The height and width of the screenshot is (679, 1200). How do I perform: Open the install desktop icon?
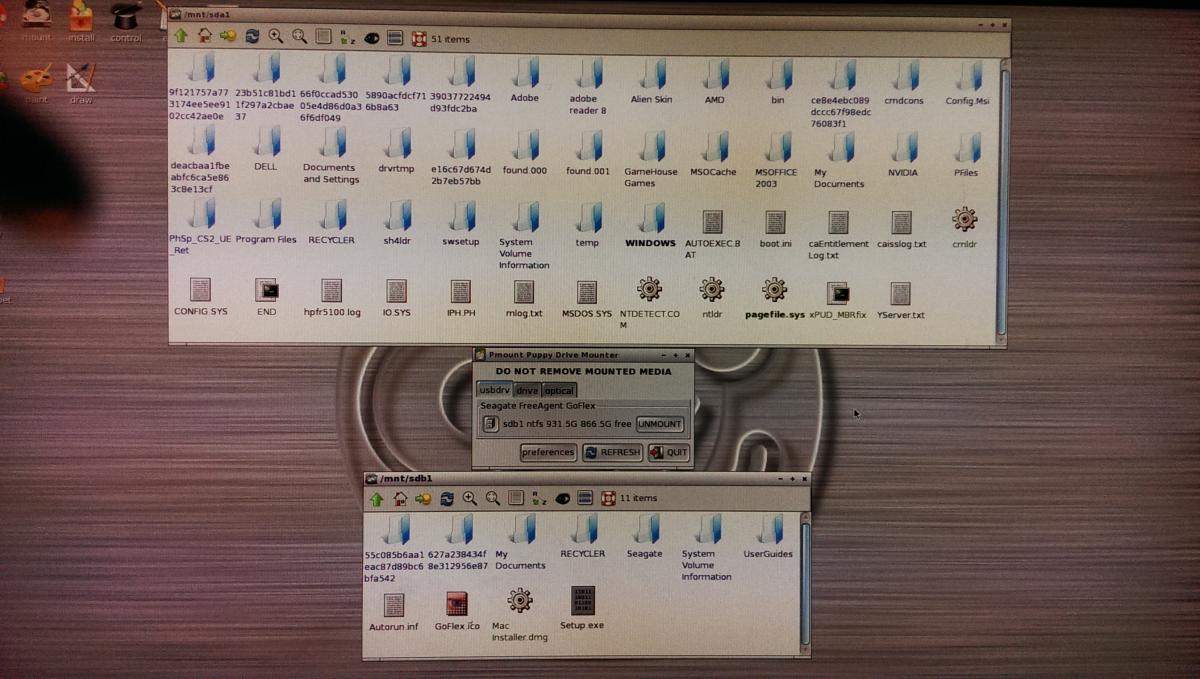(x=81, y=22)
